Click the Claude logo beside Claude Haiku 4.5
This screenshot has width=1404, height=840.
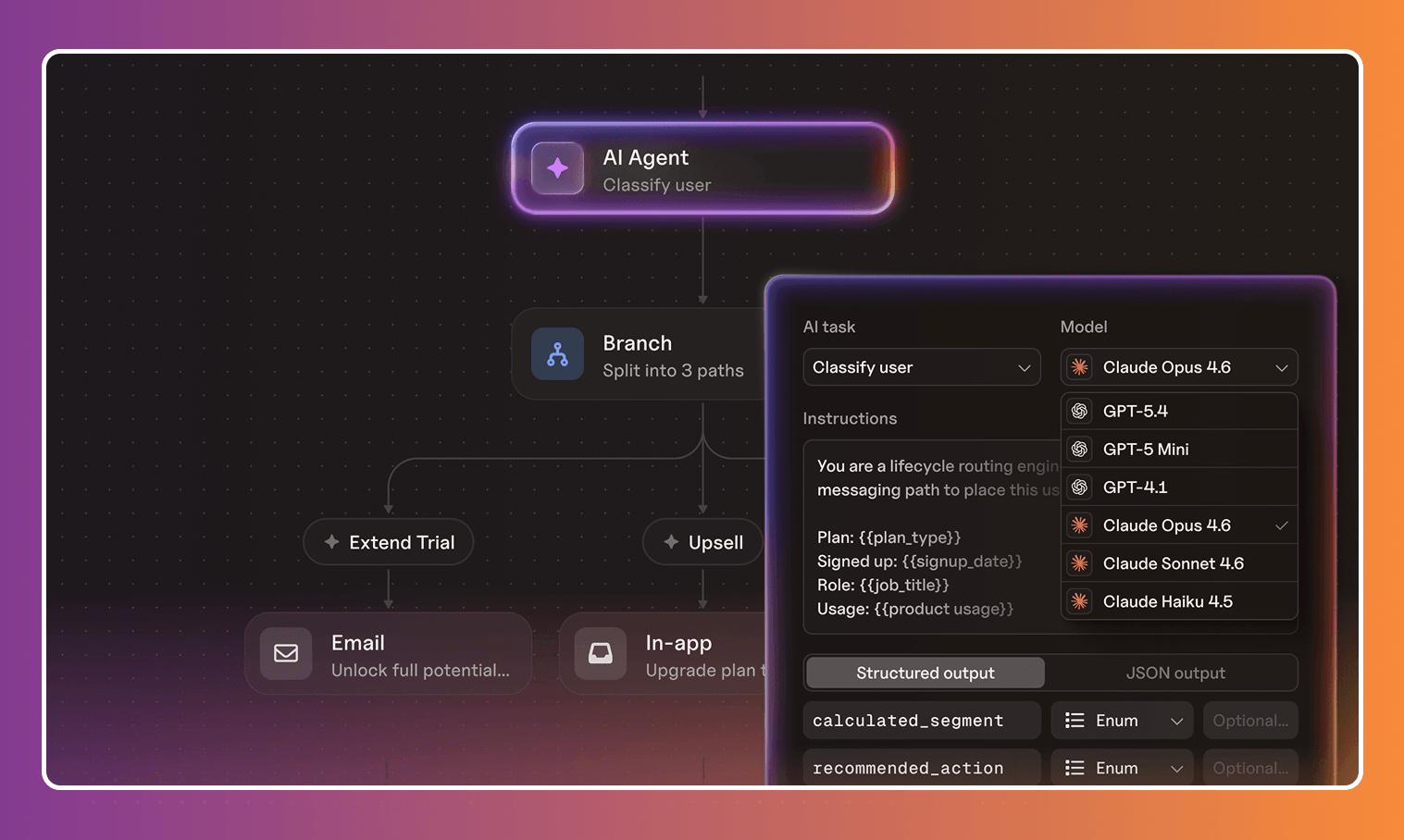pyautogui.click(x=1079, y=601)
